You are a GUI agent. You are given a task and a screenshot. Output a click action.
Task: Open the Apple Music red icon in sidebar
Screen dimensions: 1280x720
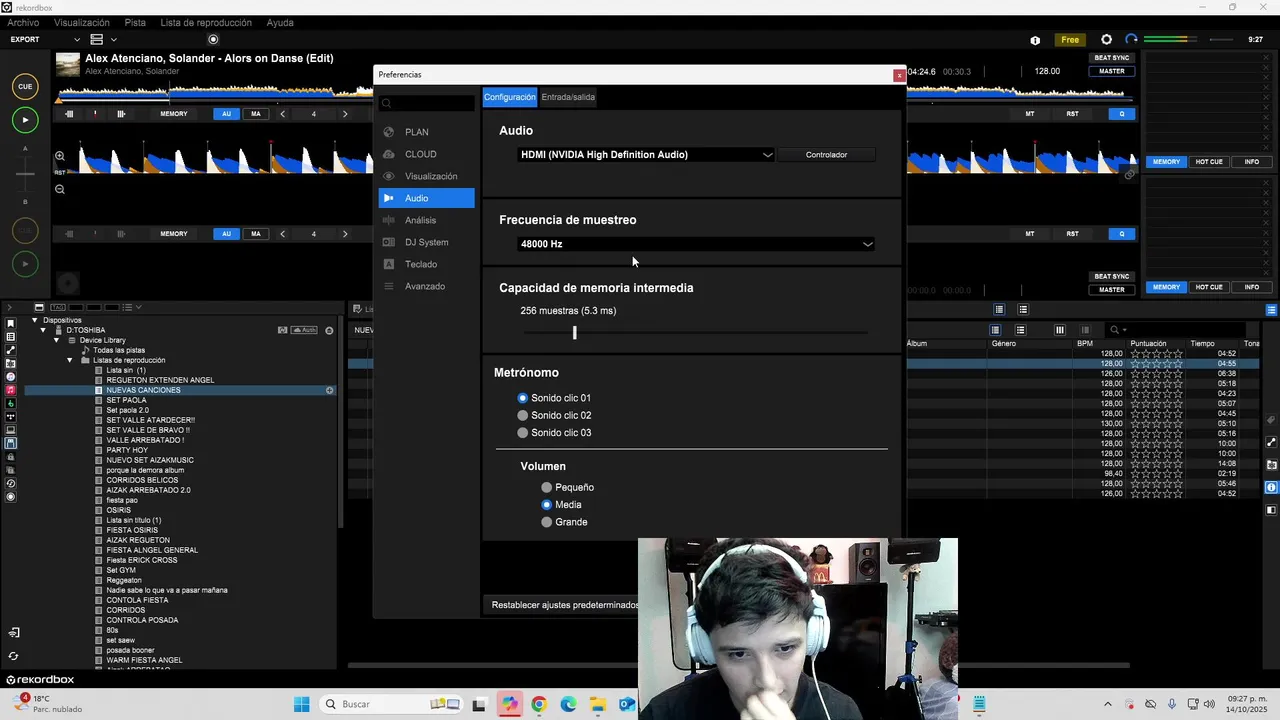pyautogui.click(x=11, y=390)
